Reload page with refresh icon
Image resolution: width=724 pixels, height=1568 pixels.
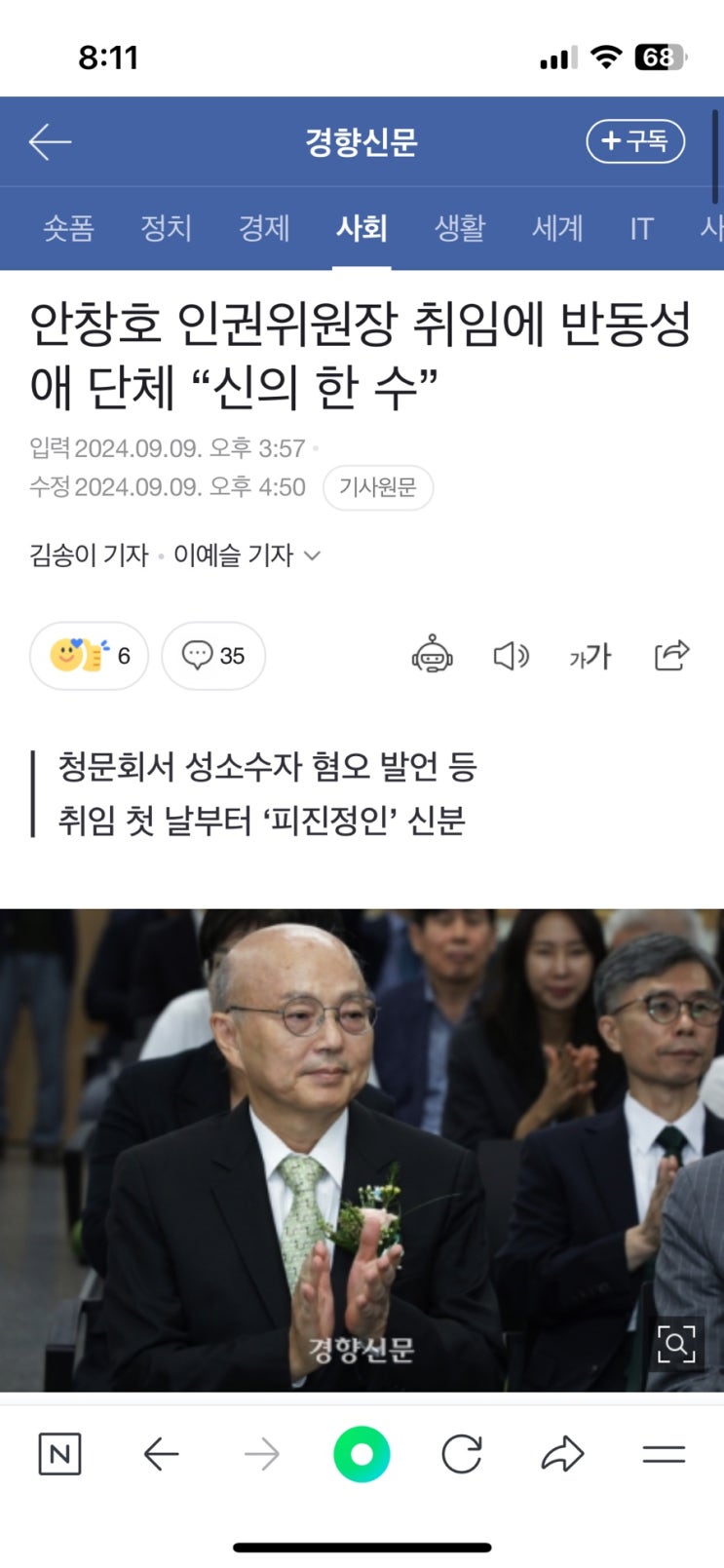tap(462, 1455)
